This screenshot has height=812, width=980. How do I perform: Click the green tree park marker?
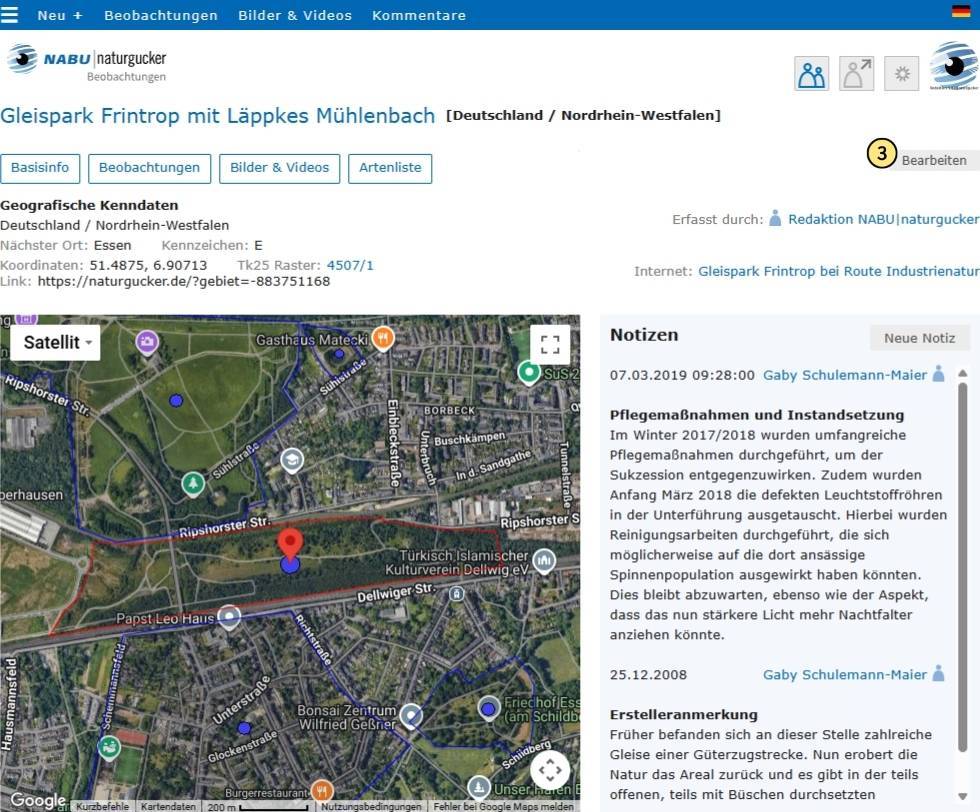click(x=193, y=484)
